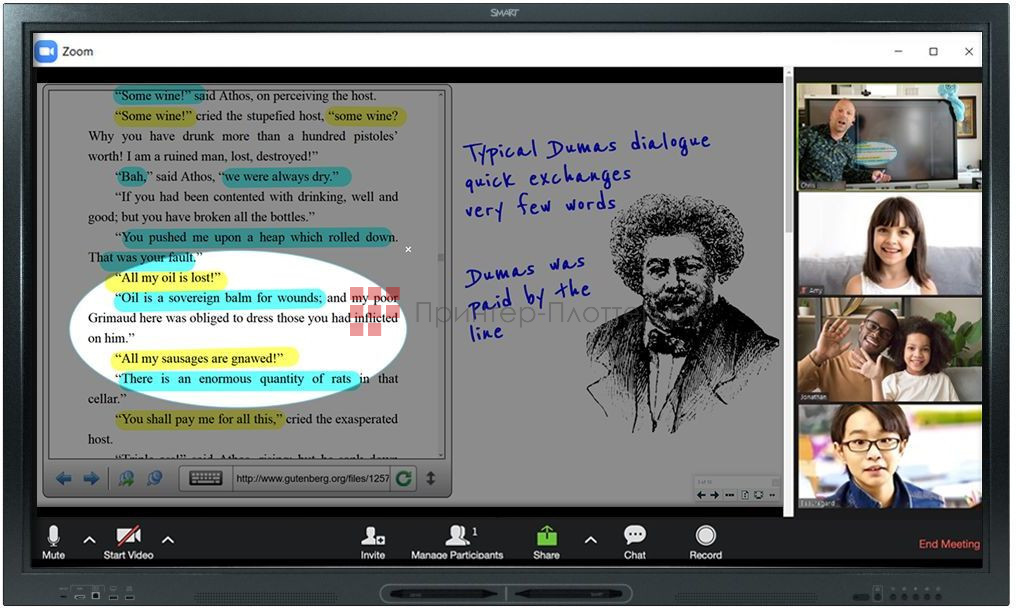Go back using browser's blue left arrow
The height and width of the screenshot is (608, 1016).
(x=64, y=479)
